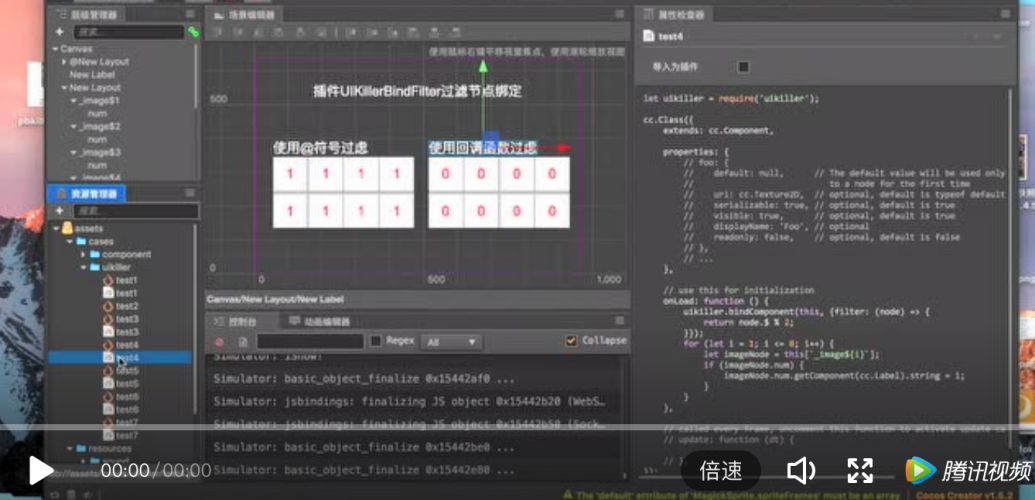
Task: Open the assets panel hamburger menu
Action: point(190,193)
